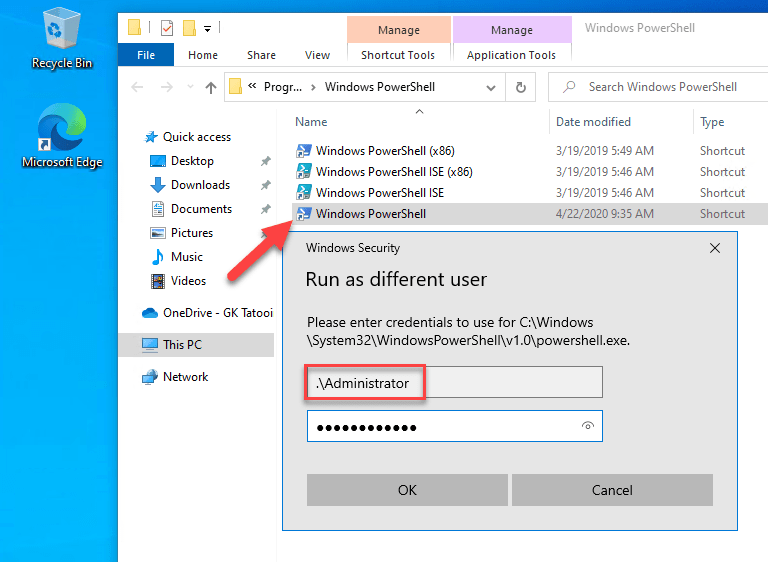The height and width of the screenshot is (562, 768).
Task: Launch Microsoft Edge from desktop
Action: [x=62, y=136]
